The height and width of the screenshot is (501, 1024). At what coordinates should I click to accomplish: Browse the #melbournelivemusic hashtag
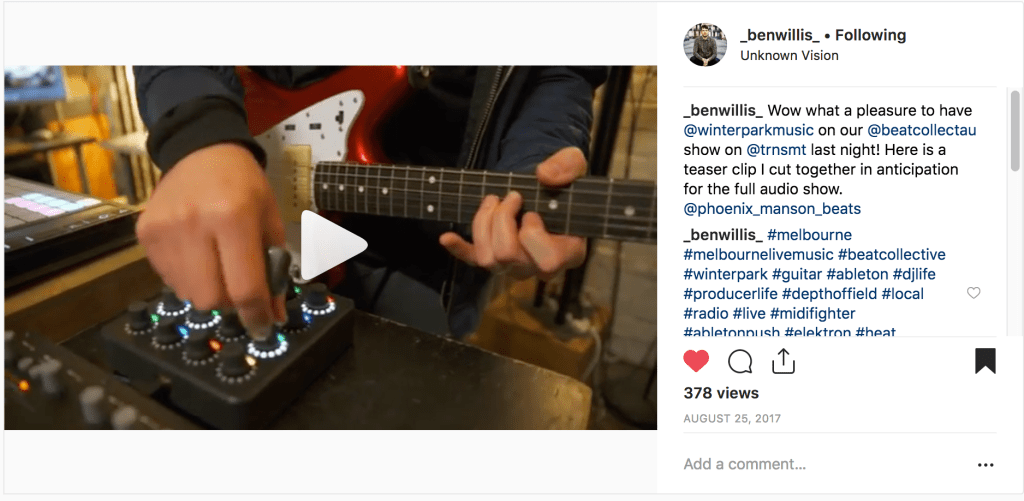(x=758, y=254)
